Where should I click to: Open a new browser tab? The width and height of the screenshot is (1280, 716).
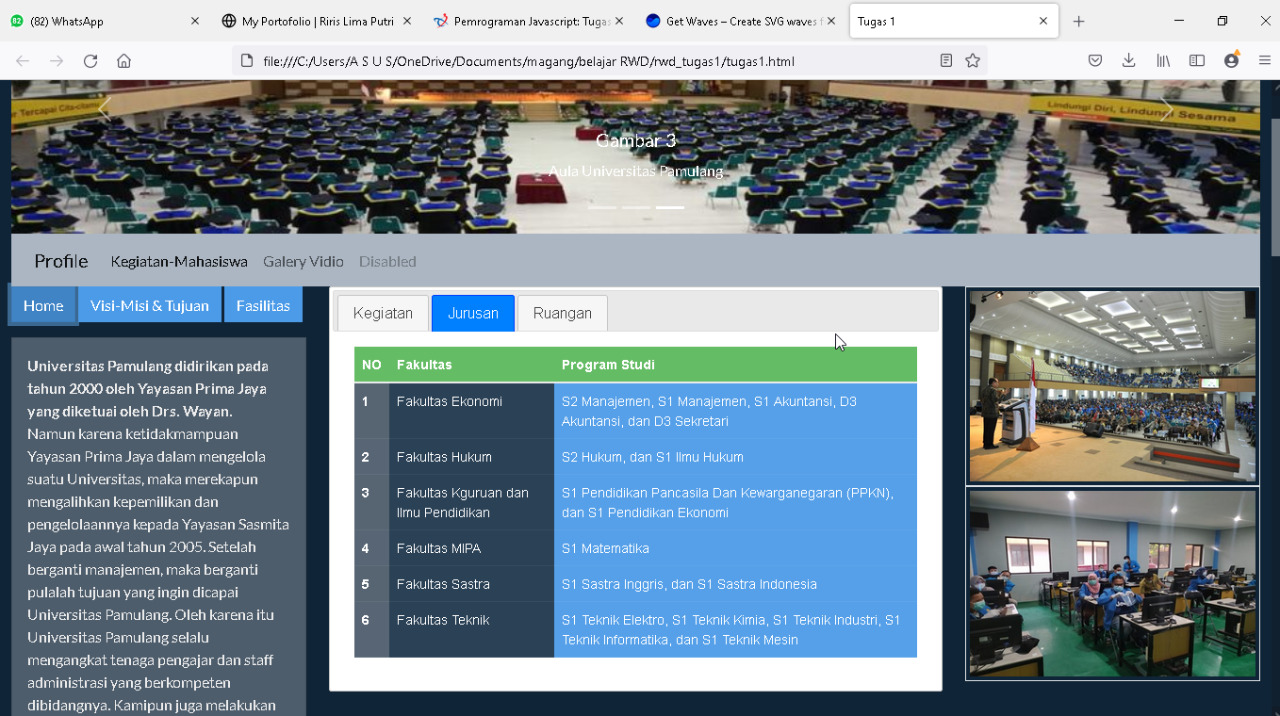(1078, 21)
